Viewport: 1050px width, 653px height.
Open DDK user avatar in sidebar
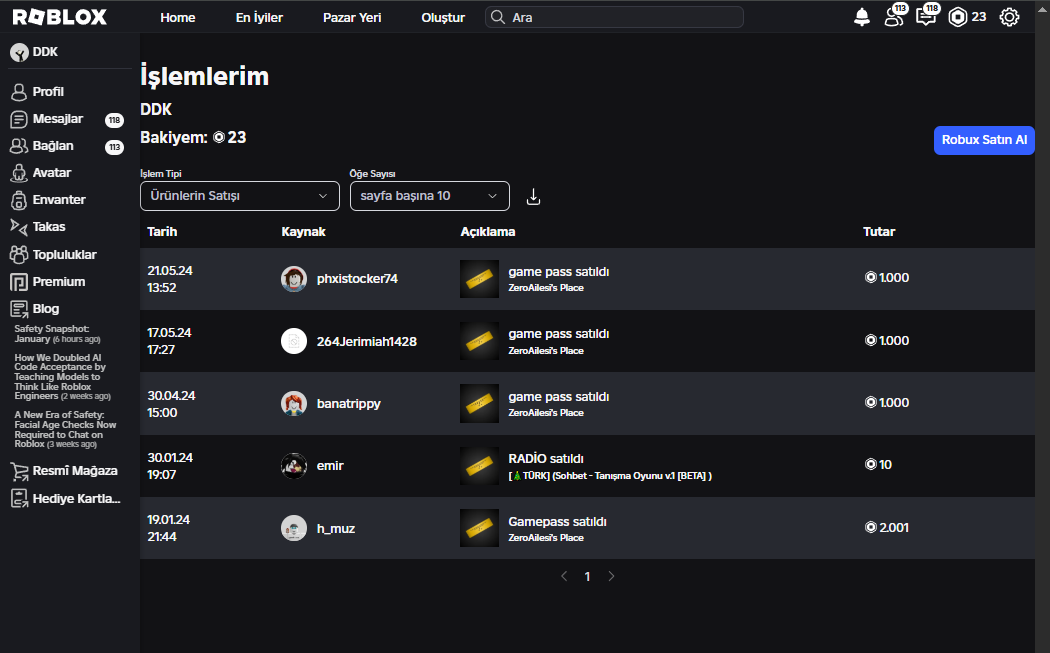pos(19,52)
